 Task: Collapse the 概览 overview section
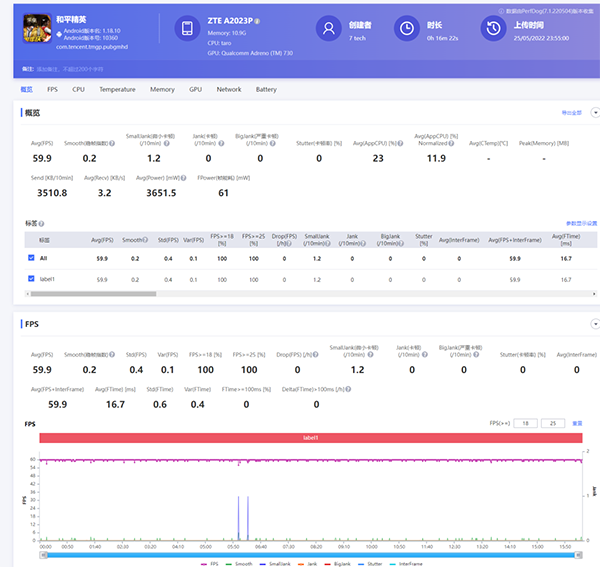coord(595,113)
